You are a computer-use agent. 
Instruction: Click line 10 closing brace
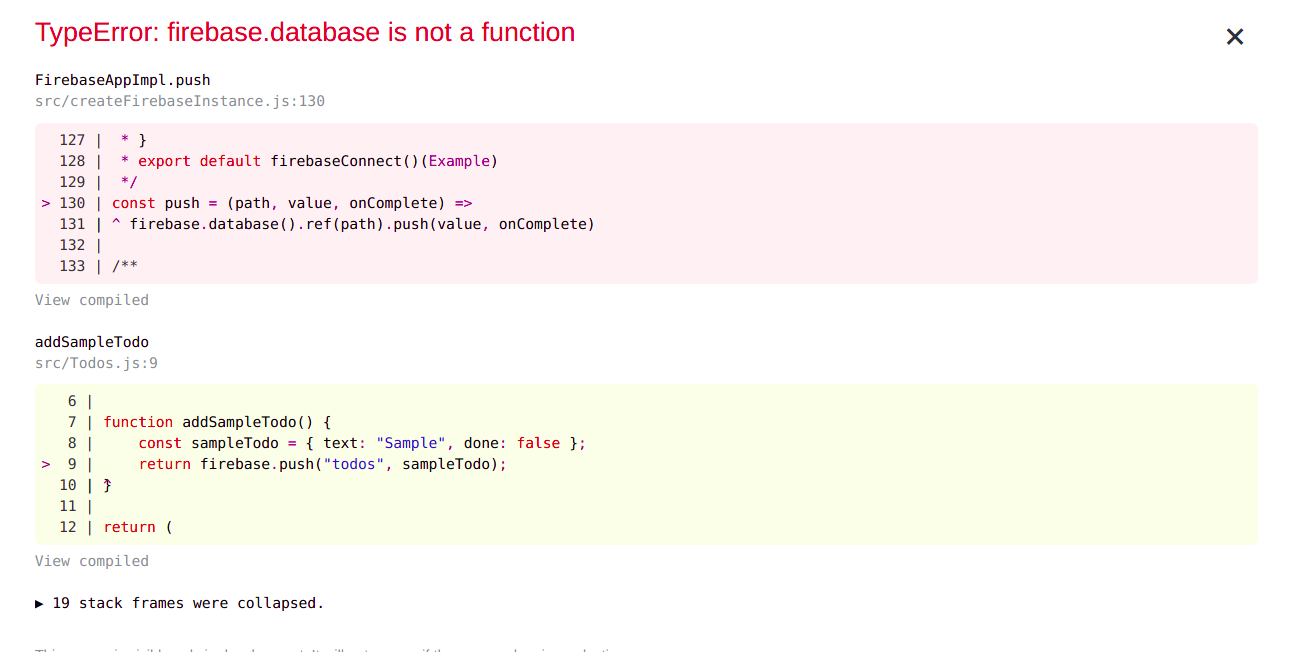[108, 485]
